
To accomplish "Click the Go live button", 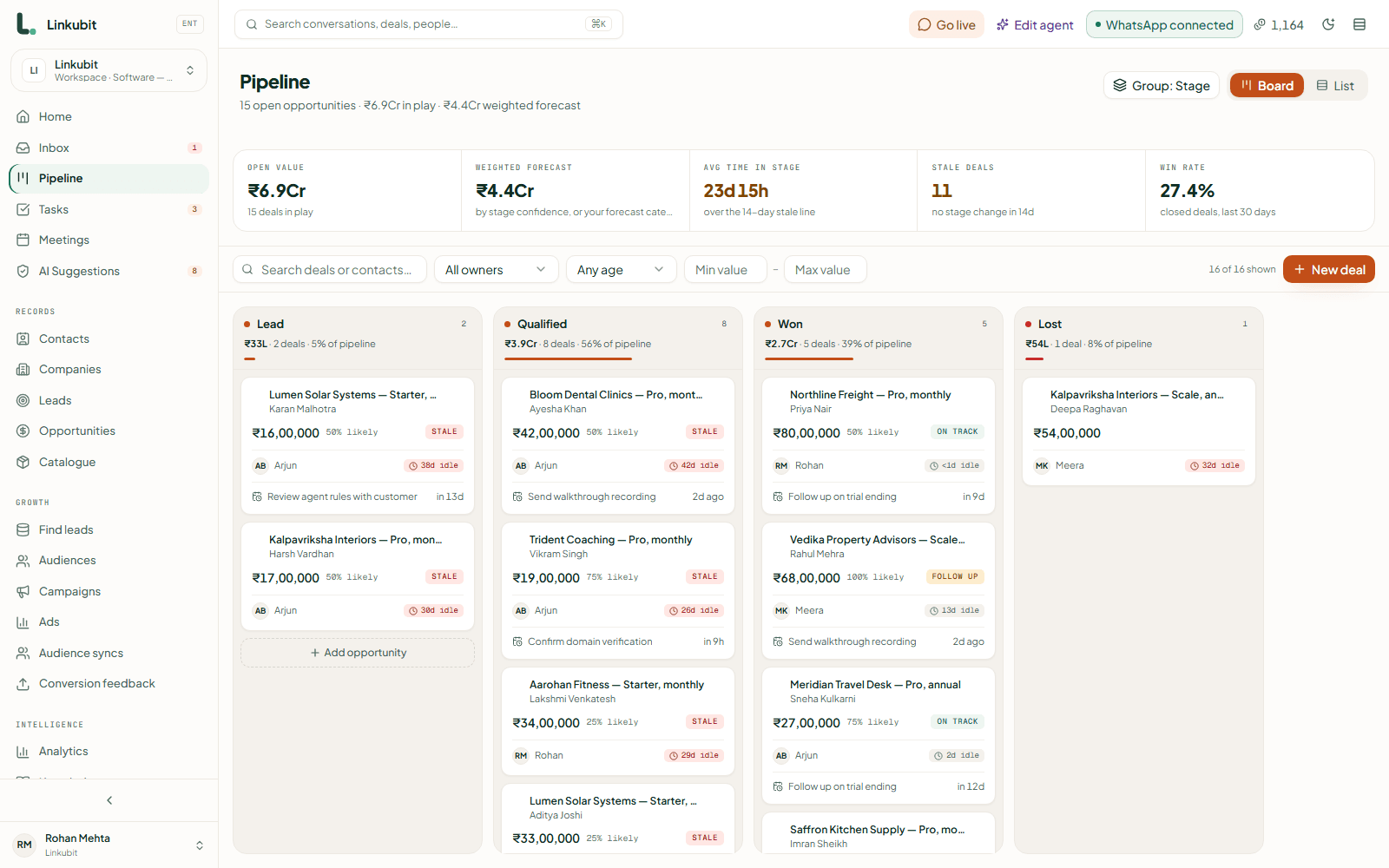I will pos(946,24).
